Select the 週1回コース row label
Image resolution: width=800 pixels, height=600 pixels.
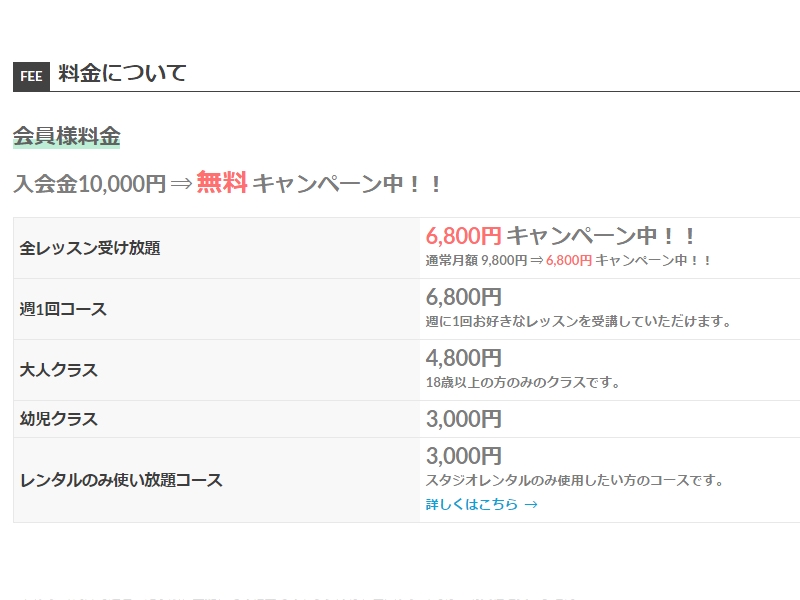click(63, 309)
